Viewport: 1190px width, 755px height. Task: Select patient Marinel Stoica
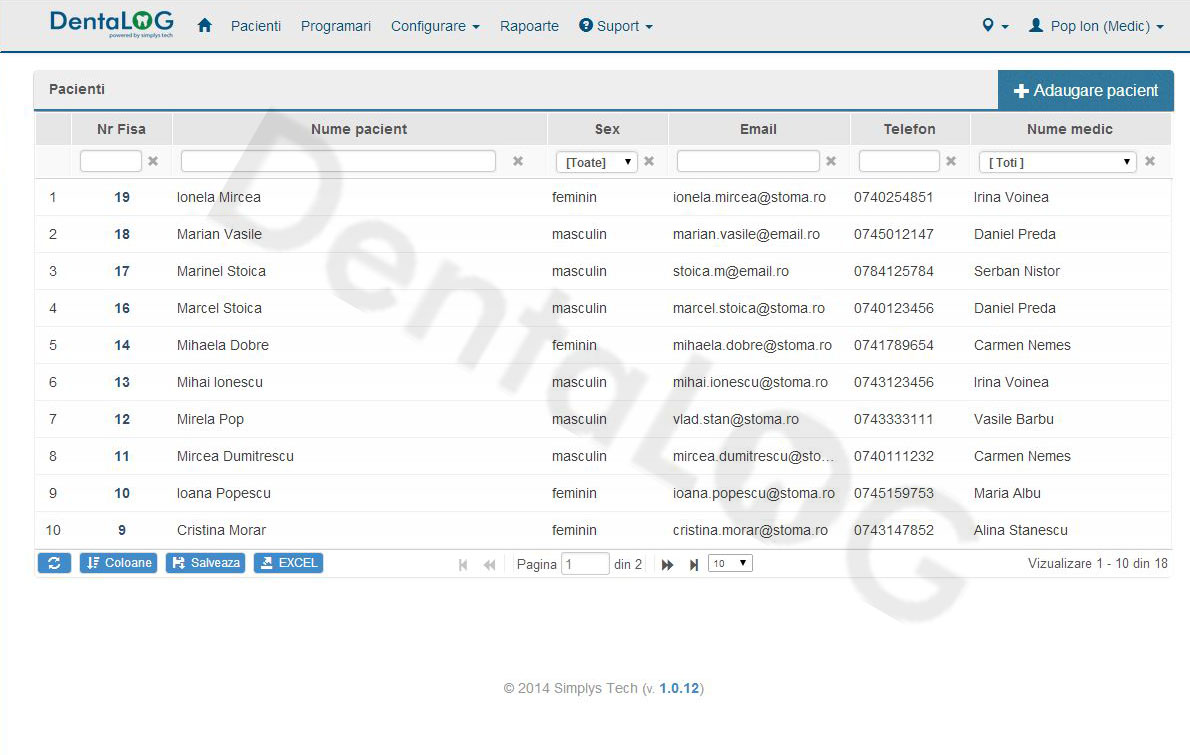222,271
